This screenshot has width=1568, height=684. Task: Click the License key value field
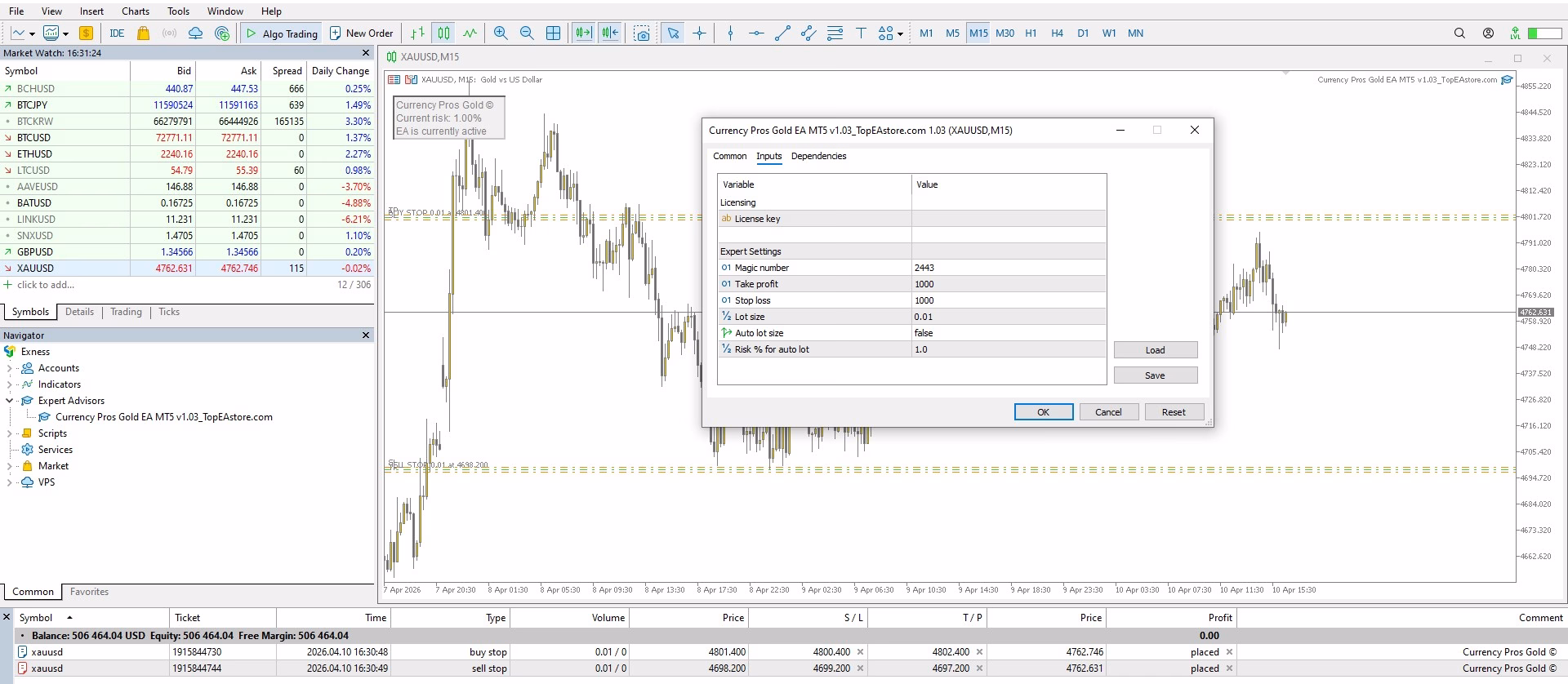1009,219
